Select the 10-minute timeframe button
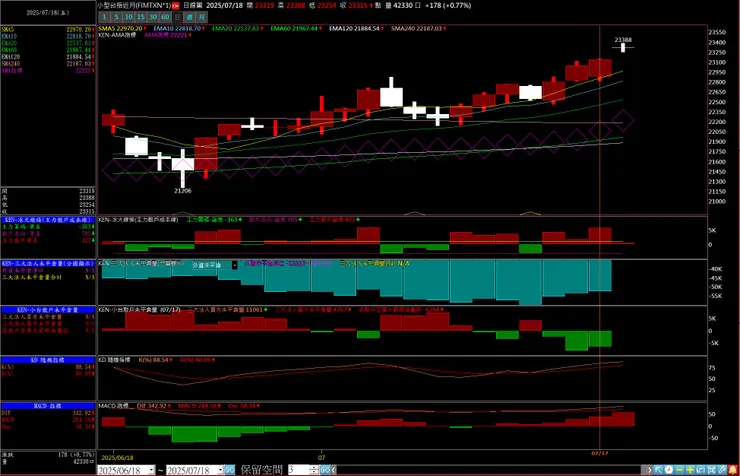This screenshot has height=476, width=740. (x=128, y=17)
